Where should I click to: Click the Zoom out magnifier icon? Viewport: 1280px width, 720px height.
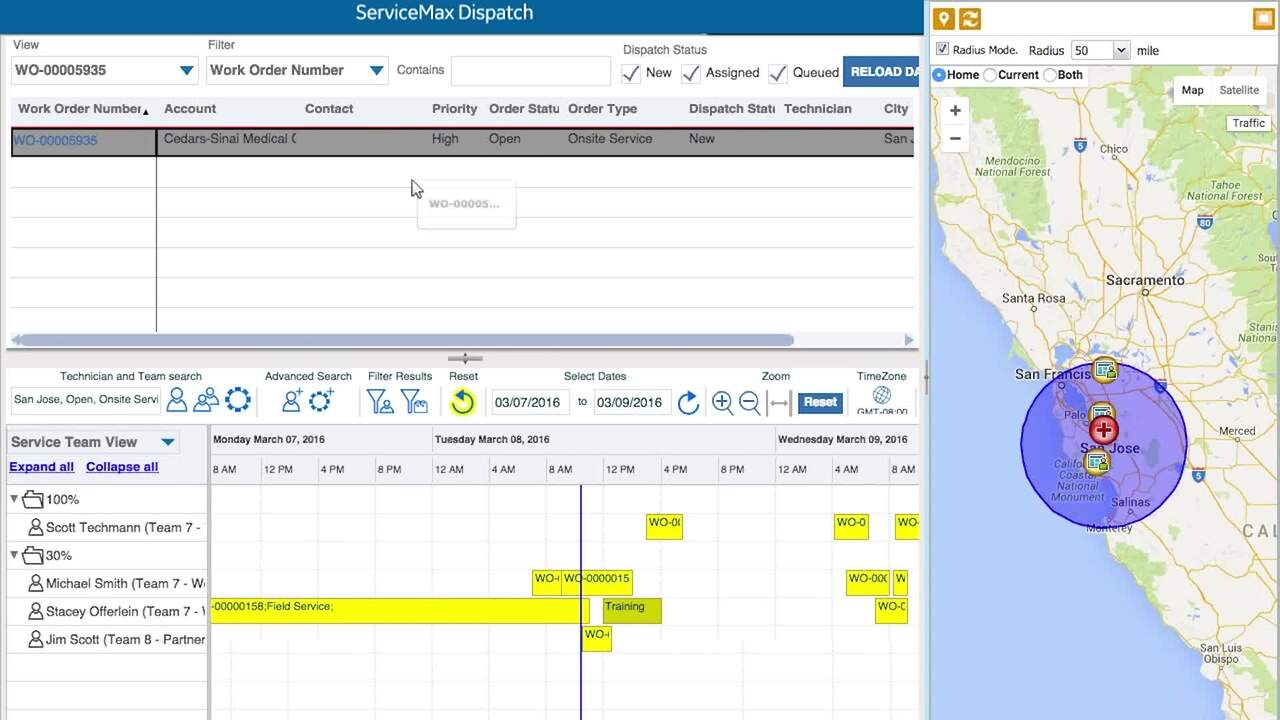(x=749, y=402)
